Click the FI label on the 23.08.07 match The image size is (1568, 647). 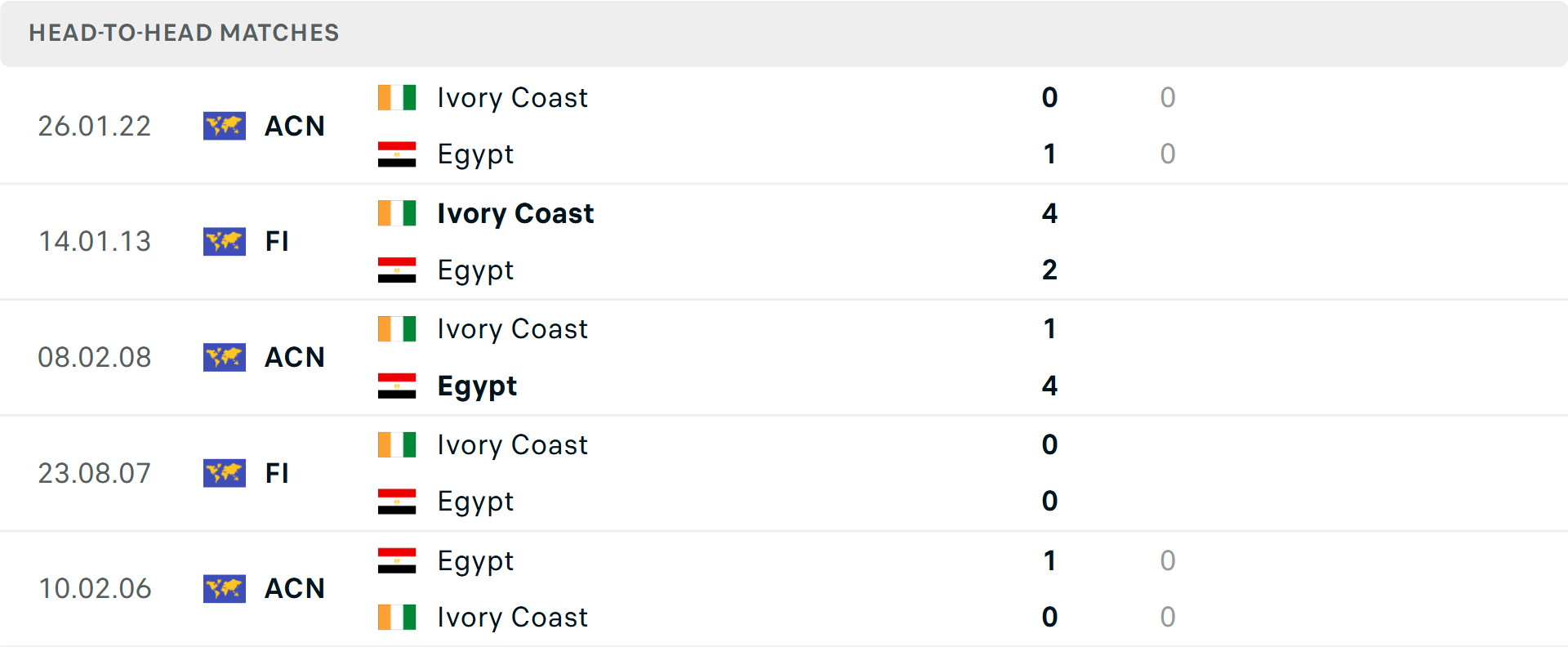[x=277, y=473]
